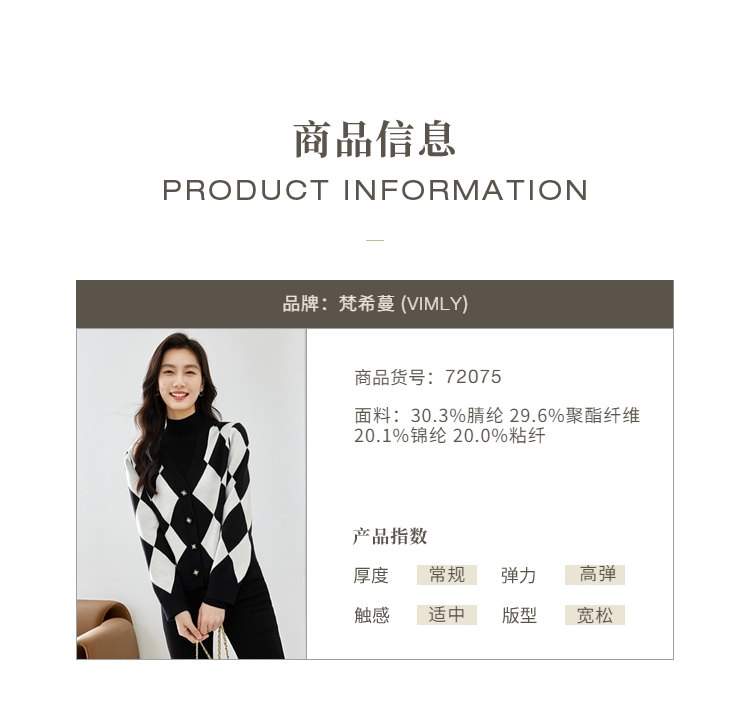Viewport: 750px width, 720px height.
Task: Select the 高弹 elasticity tag
Action: click(x=595, y=575)
